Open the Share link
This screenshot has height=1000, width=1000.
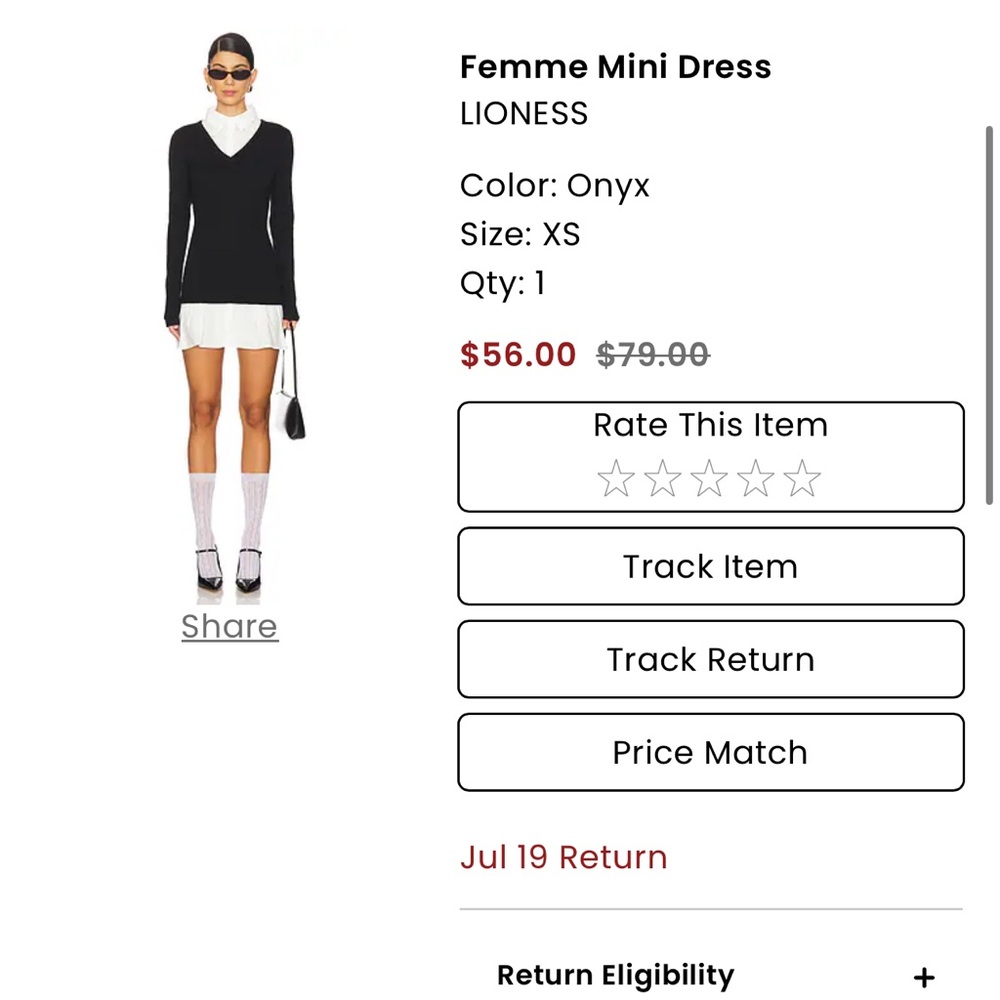click(228, 626)
